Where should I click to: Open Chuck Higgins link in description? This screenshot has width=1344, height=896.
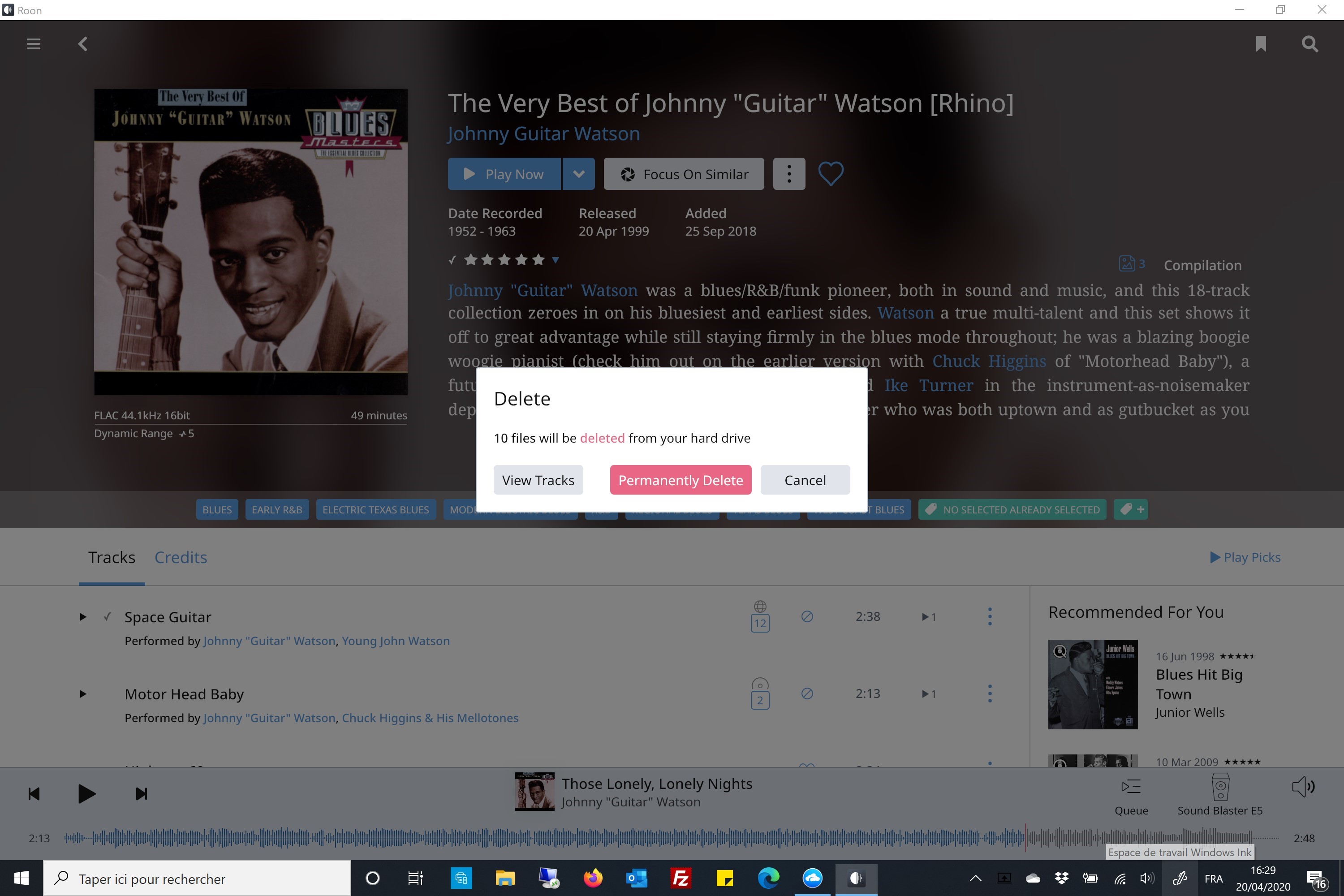(989, 361)
